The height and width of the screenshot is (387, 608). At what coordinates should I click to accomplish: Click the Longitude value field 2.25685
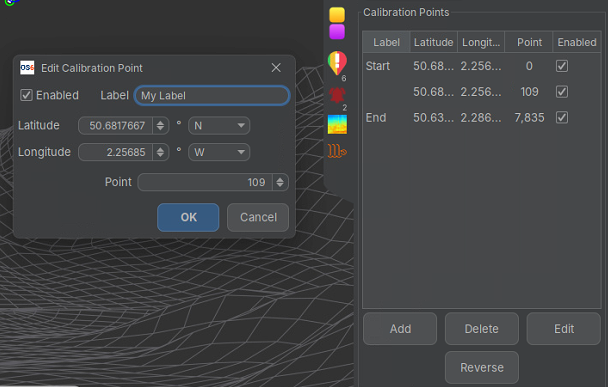[x=116, y=152]
